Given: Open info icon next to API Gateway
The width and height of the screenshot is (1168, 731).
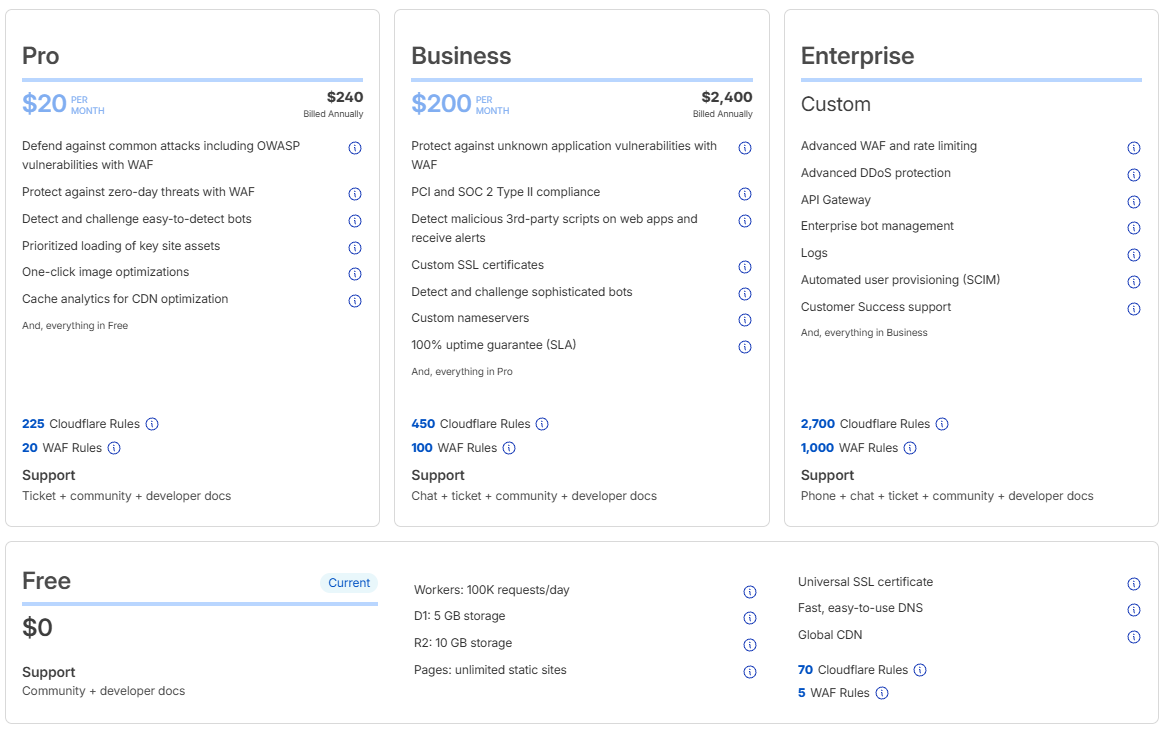Looking at the screenshot, I should point(1134,201).
